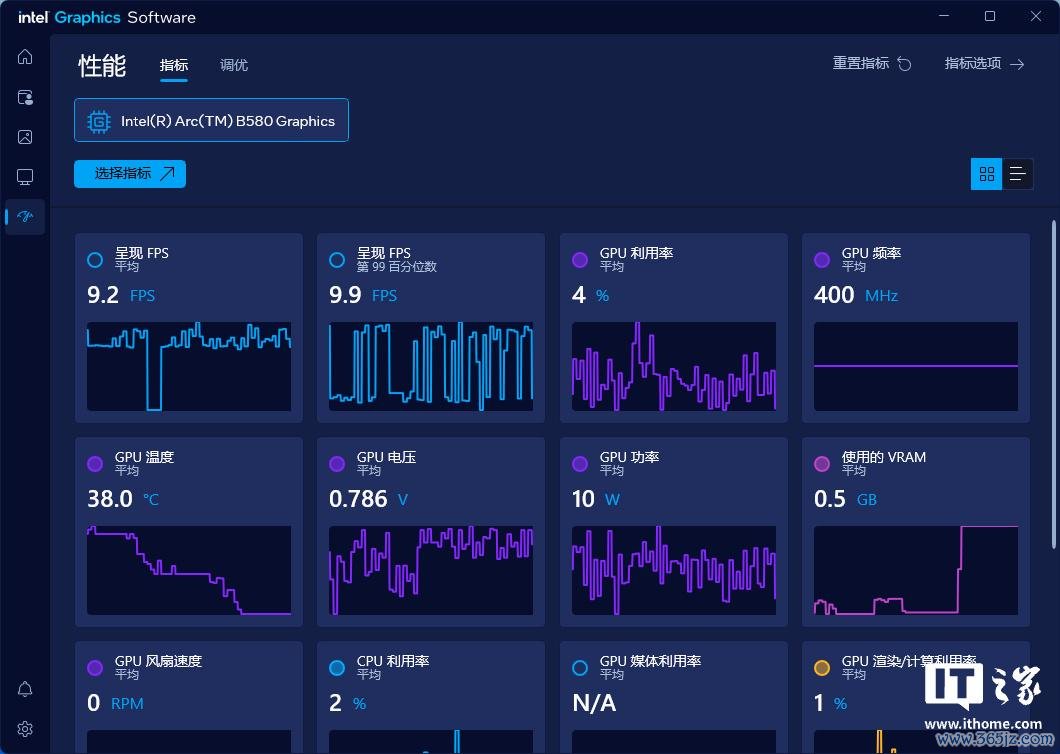Open the picture-shaped graphics icon in sidebar
This screenshot has height=754, width=1060.
point(25,137)
